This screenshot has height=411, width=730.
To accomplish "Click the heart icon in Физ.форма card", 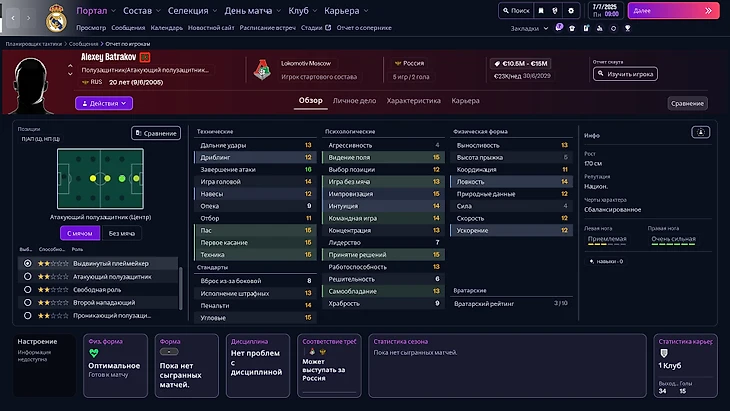I will (93, 353).
